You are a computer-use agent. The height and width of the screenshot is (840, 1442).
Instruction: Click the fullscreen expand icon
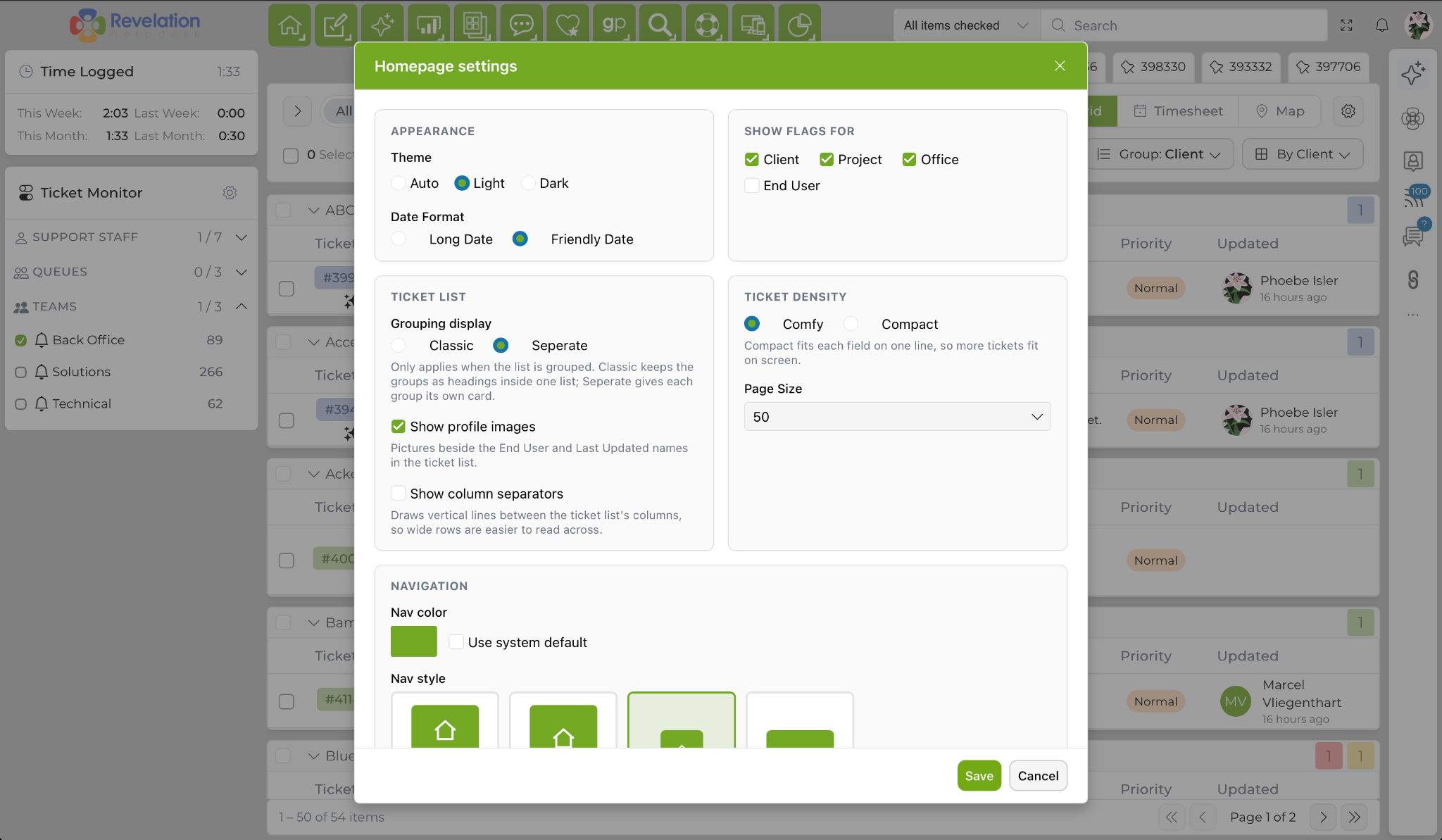coord(1346,25)
